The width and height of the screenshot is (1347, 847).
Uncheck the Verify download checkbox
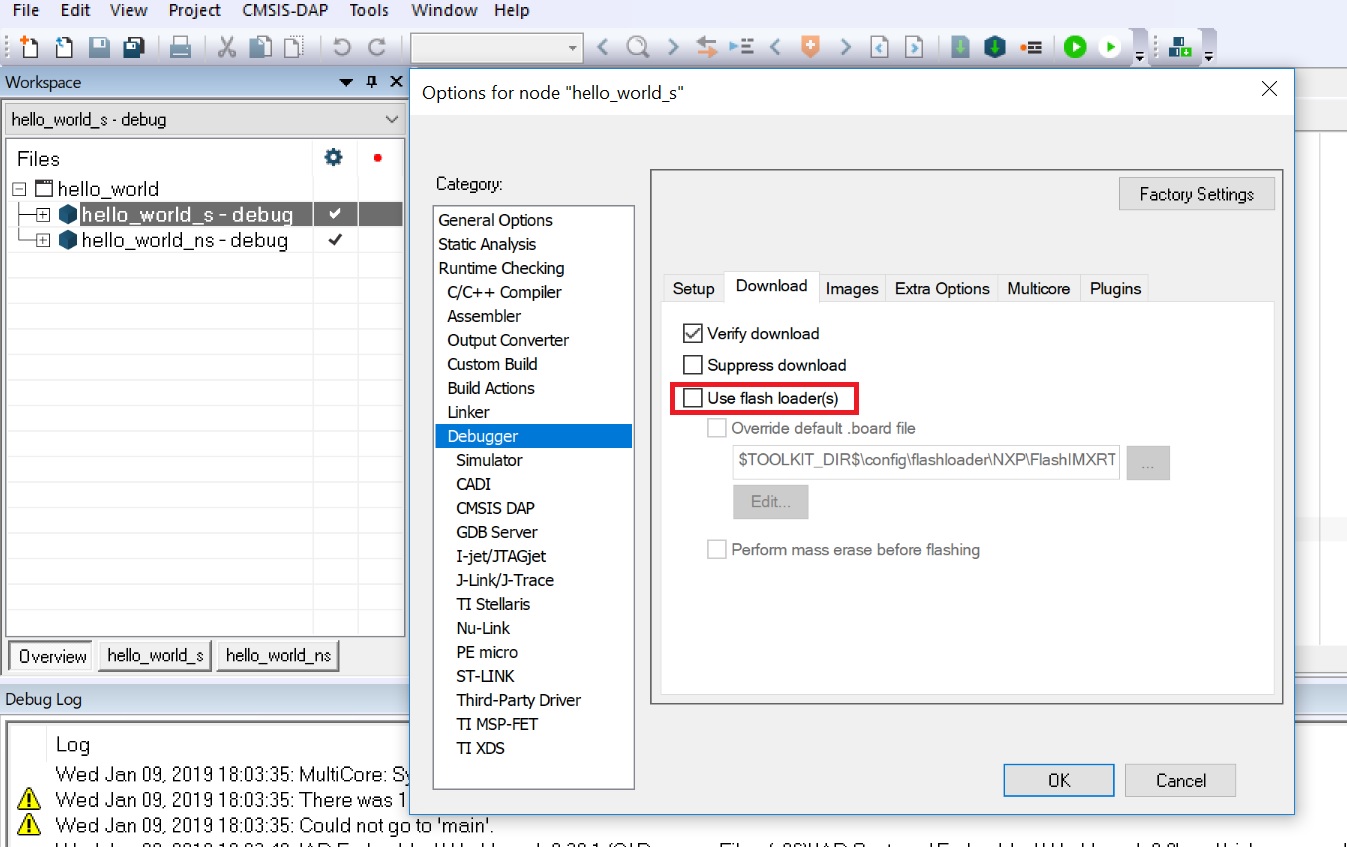pyautogui.click(x=693, y=334)
